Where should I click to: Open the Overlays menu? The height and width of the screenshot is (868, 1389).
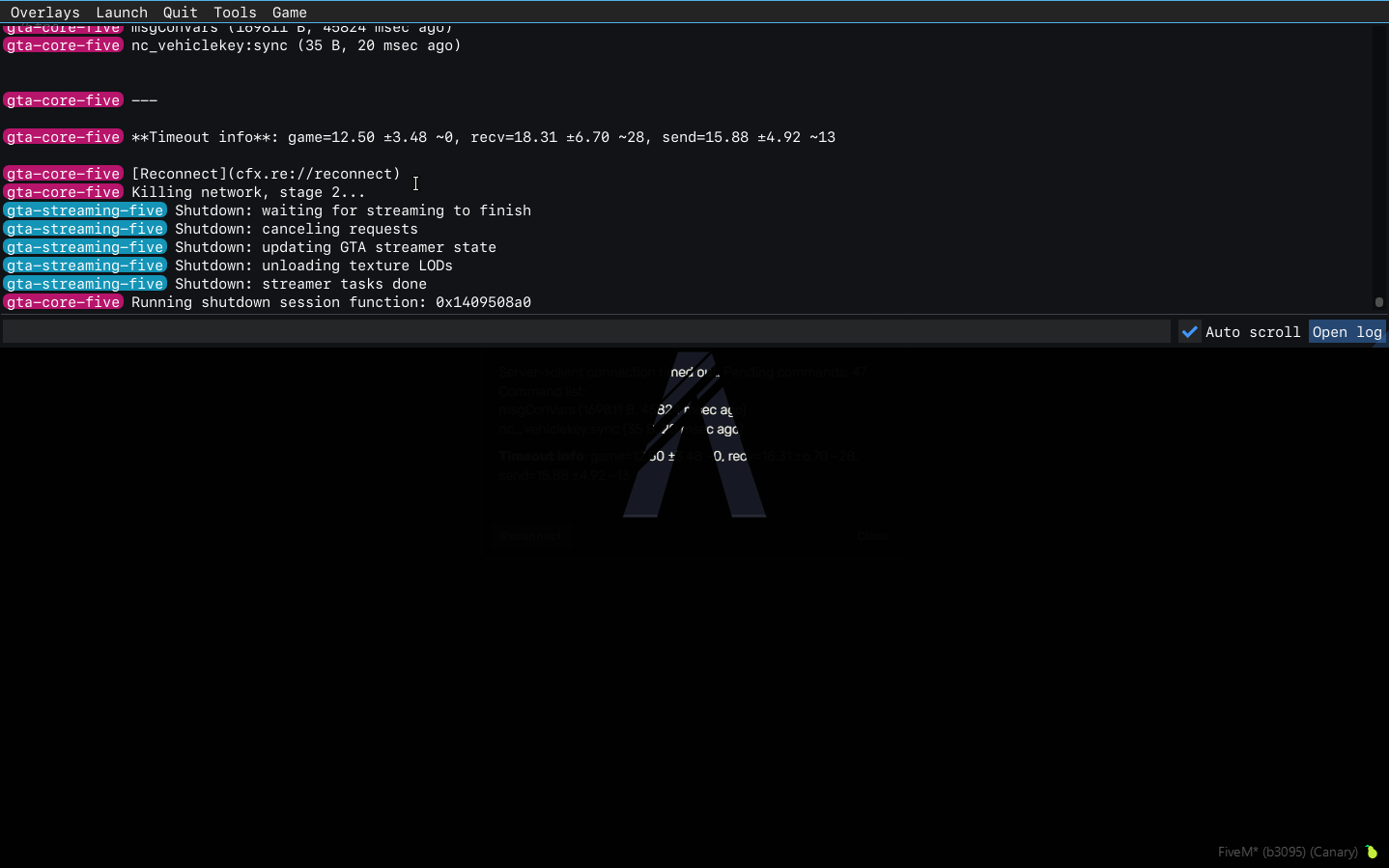[44, 12]
